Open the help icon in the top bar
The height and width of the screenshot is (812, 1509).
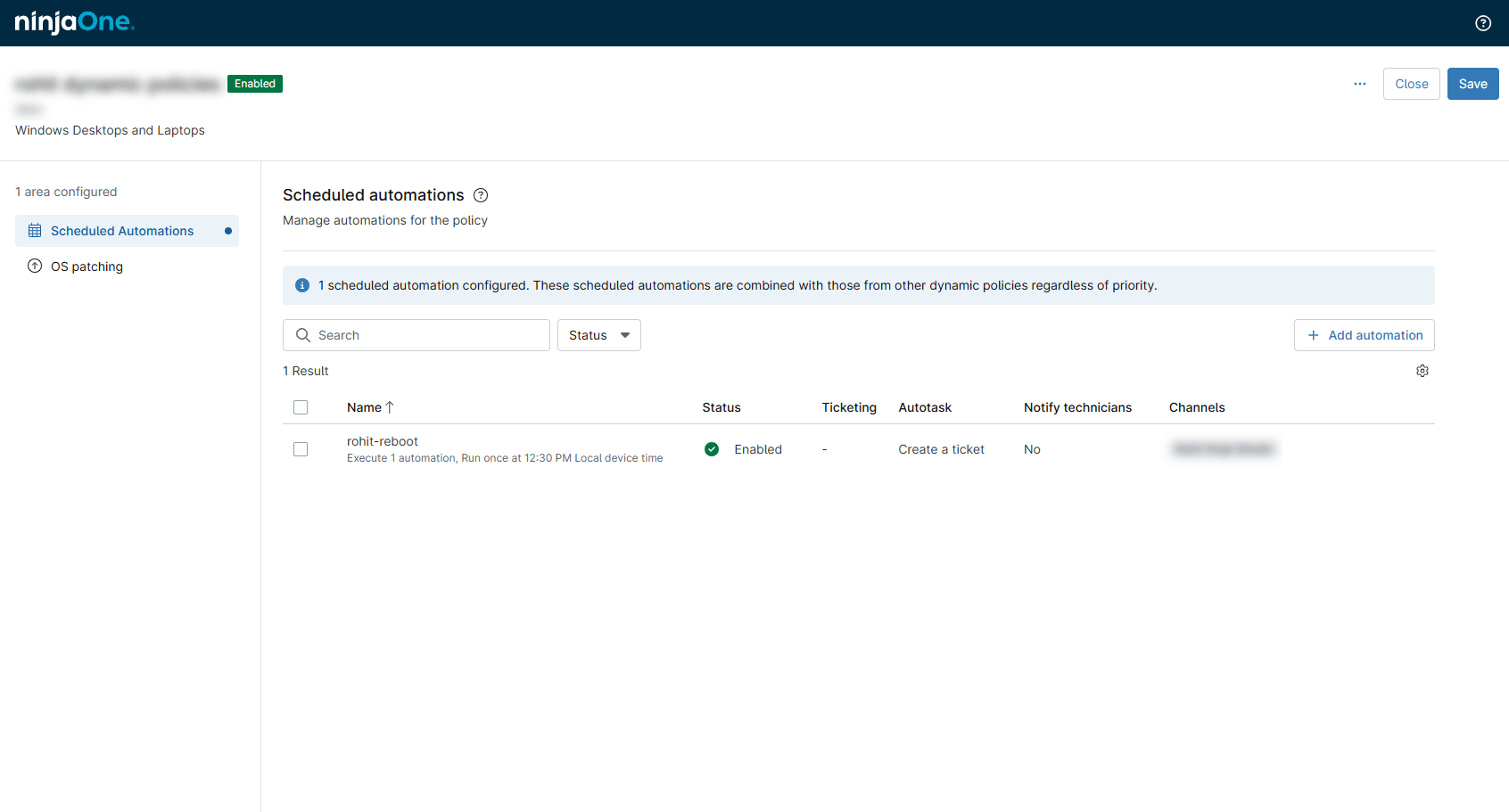(1483, 22)
